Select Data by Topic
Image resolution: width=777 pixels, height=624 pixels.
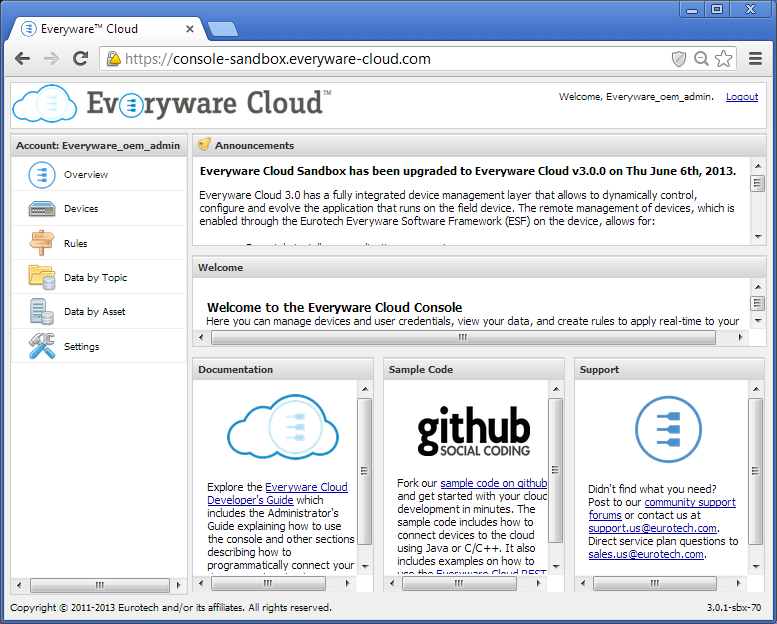coord(99,277)
